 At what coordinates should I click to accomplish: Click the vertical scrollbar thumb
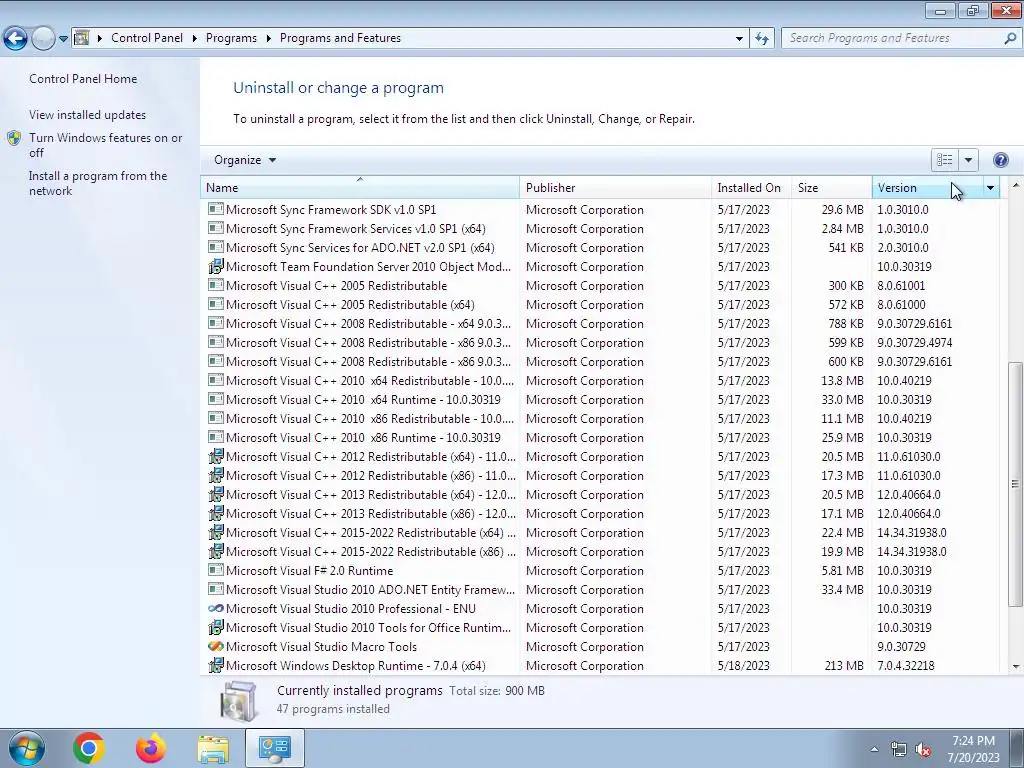click(1015, 484)
